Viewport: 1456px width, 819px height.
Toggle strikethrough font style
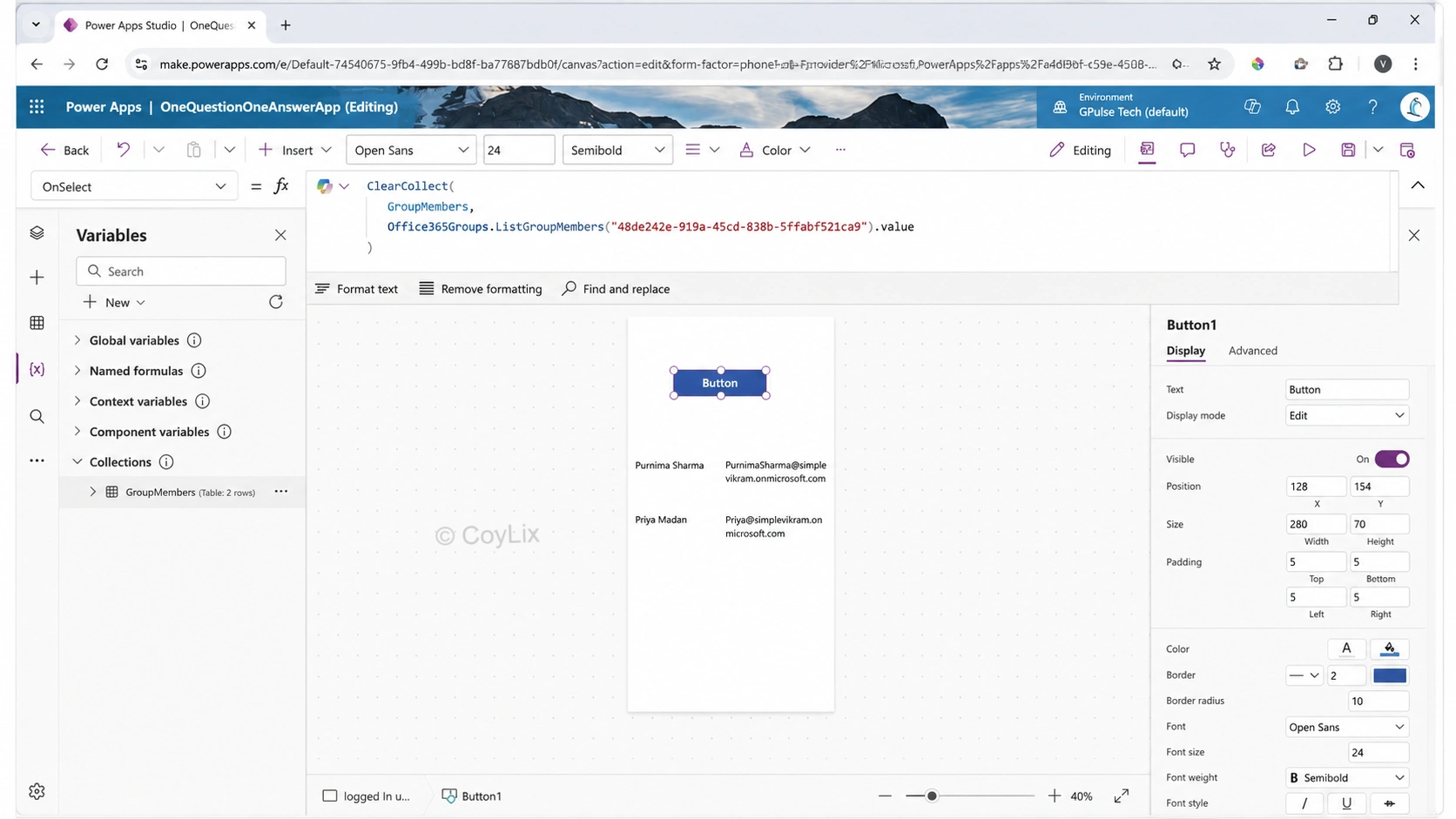1389,803
